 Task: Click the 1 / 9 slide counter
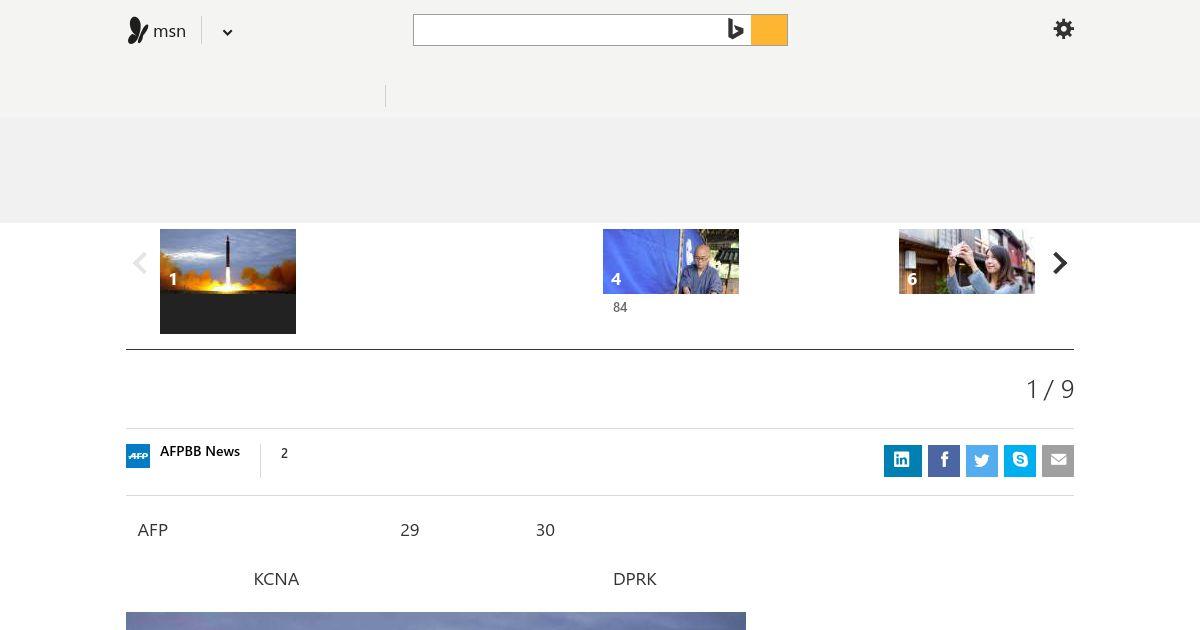point(1050,389)
